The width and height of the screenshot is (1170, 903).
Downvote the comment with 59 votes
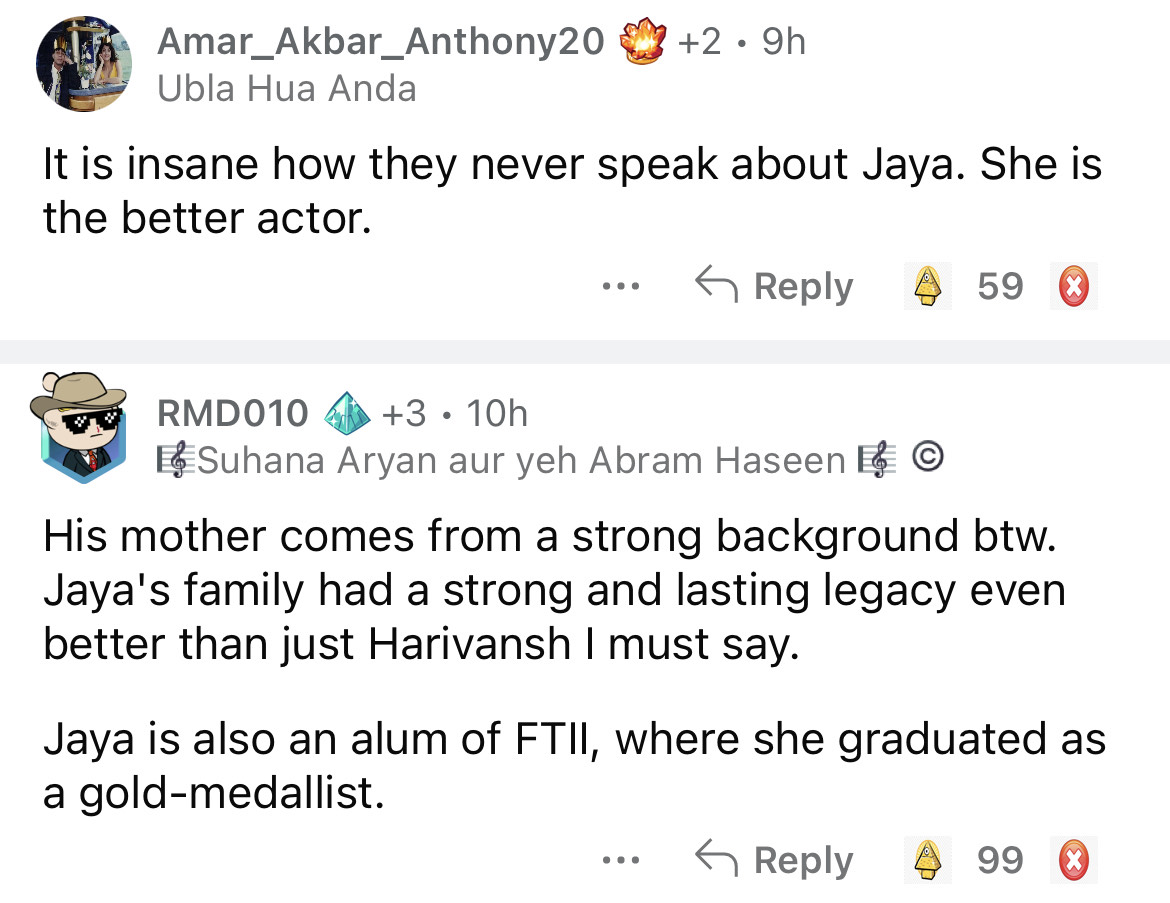pyautogui.click(x=1075, y=288)
